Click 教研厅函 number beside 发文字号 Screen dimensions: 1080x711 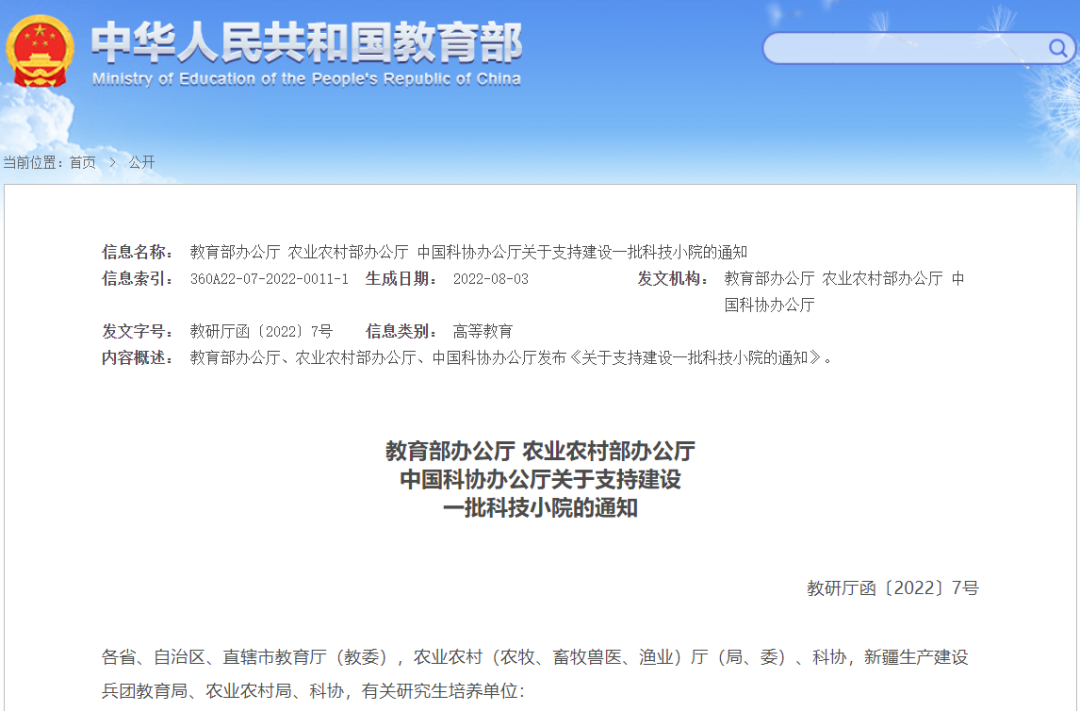pyautogui.click(x=261, y=331)
